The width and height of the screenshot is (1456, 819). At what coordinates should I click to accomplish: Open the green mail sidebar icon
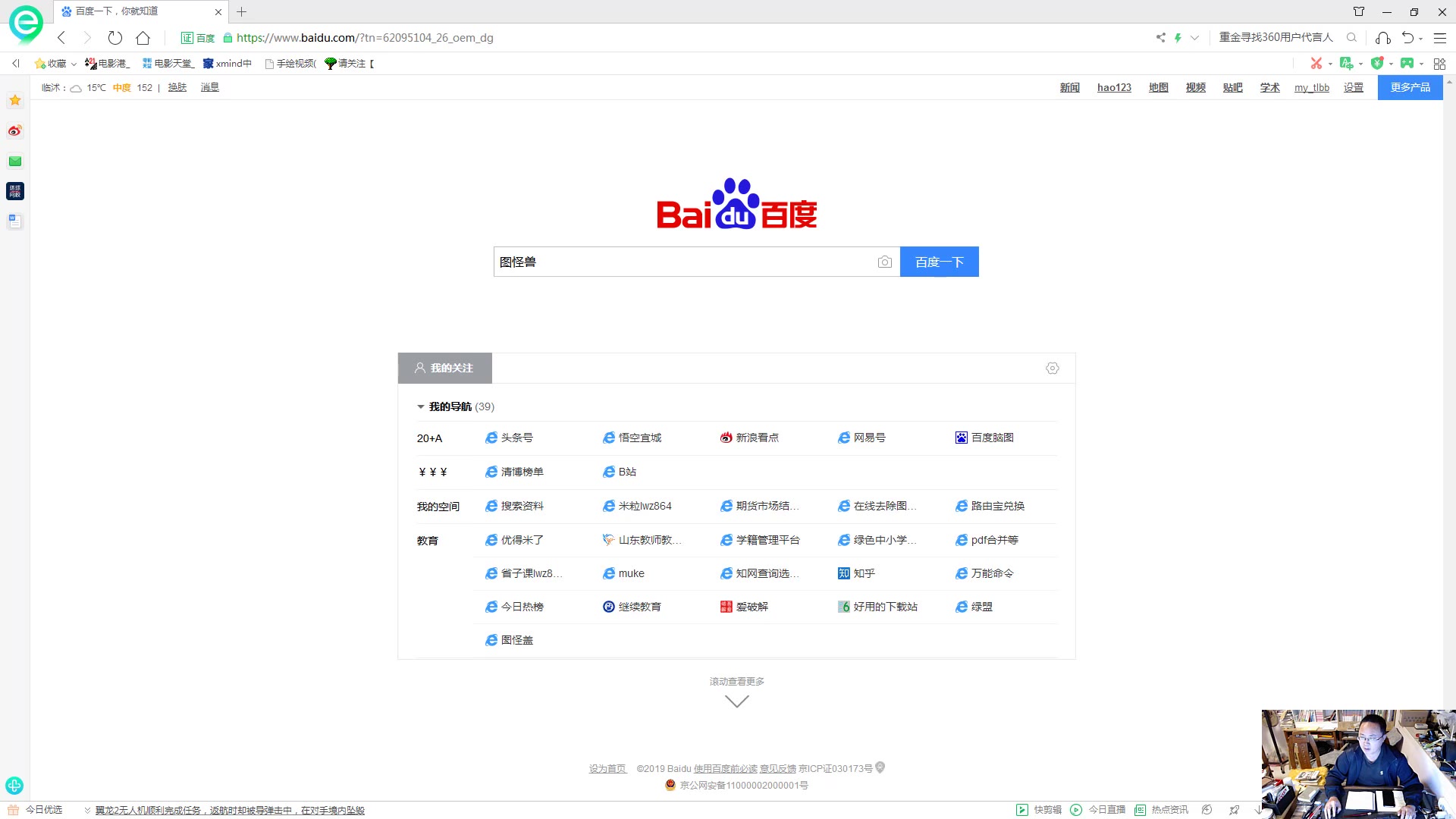tap(15, 161)
